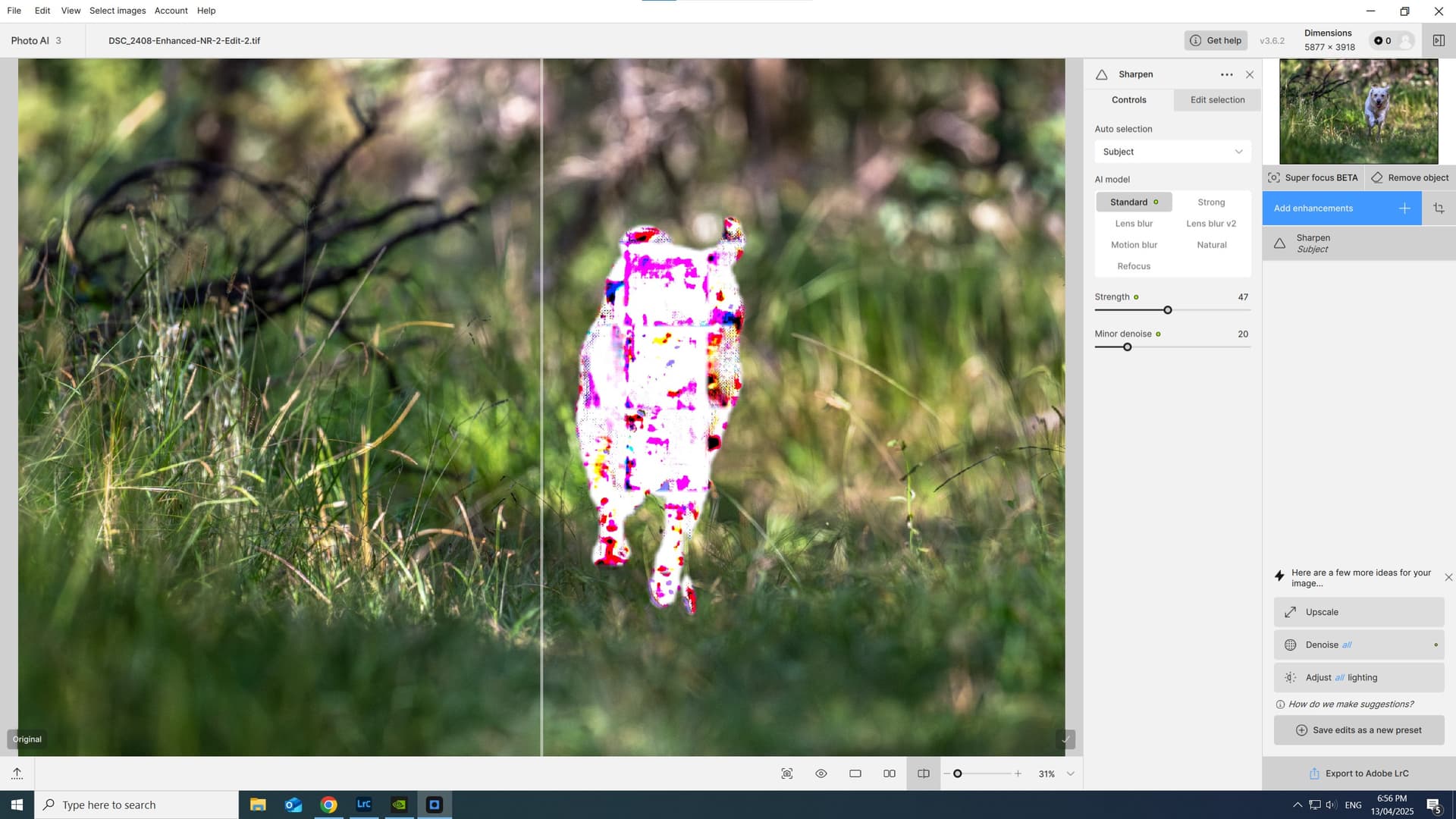Select the Strong AI model
Screen dimensions: 1456x819
click(x=1211, y=202)
